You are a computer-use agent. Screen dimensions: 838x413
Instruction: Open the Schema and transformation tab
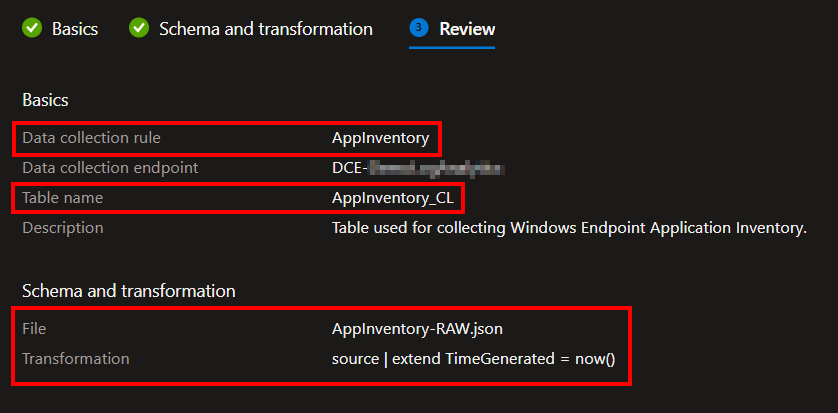tap(265, 29)
